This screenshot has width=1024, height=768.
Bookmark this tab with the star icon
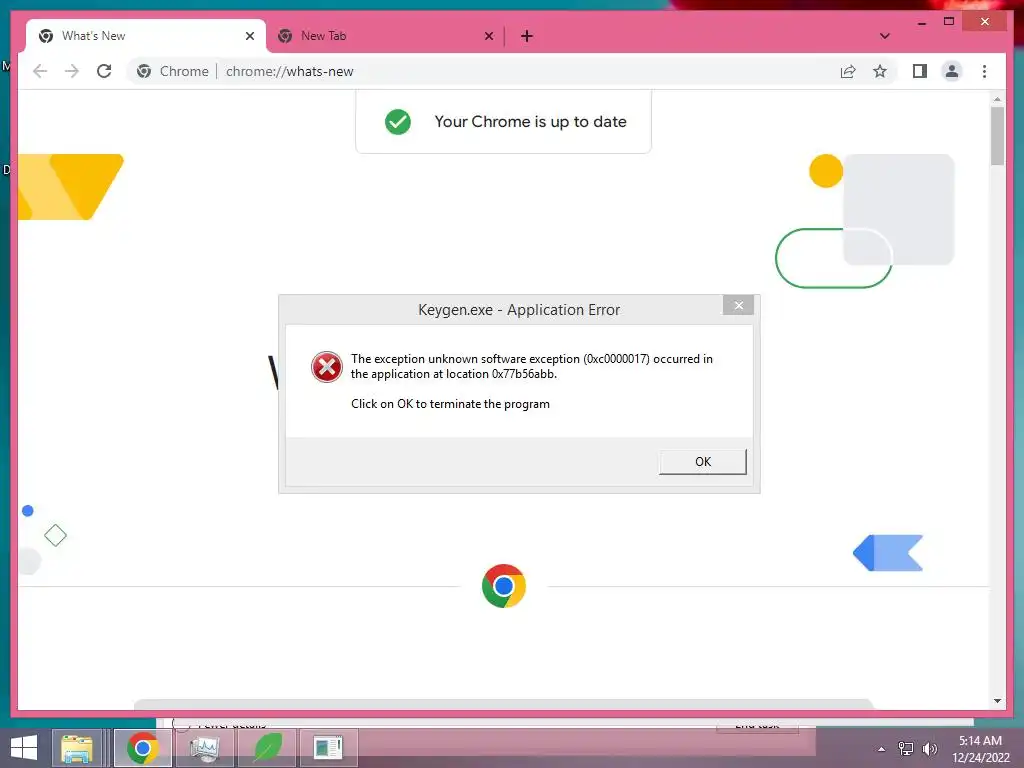point(880,71)
